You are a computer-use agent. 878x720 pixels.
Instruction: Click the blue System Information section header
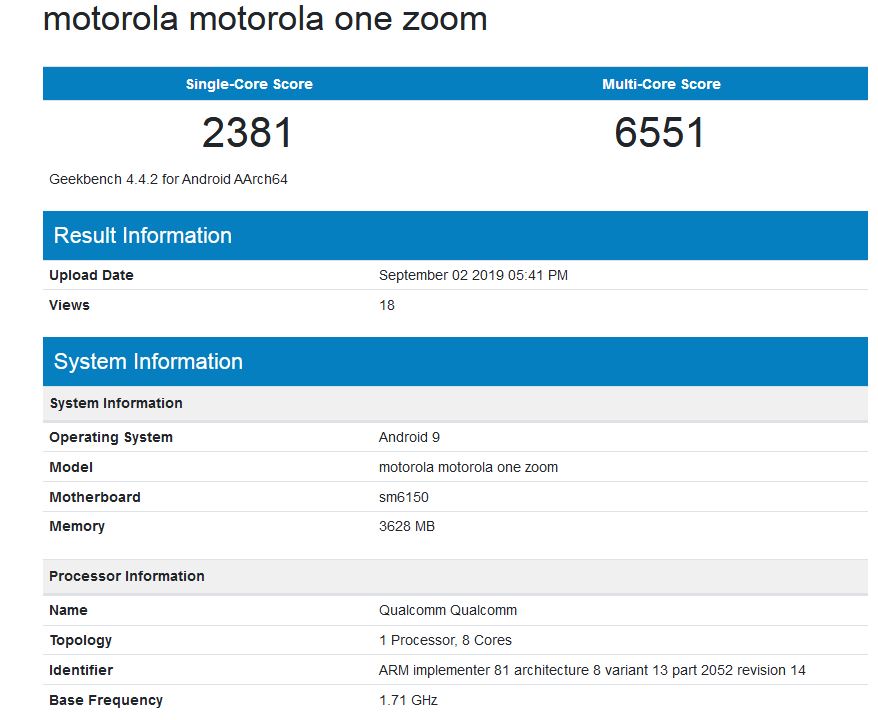(455, 361)
